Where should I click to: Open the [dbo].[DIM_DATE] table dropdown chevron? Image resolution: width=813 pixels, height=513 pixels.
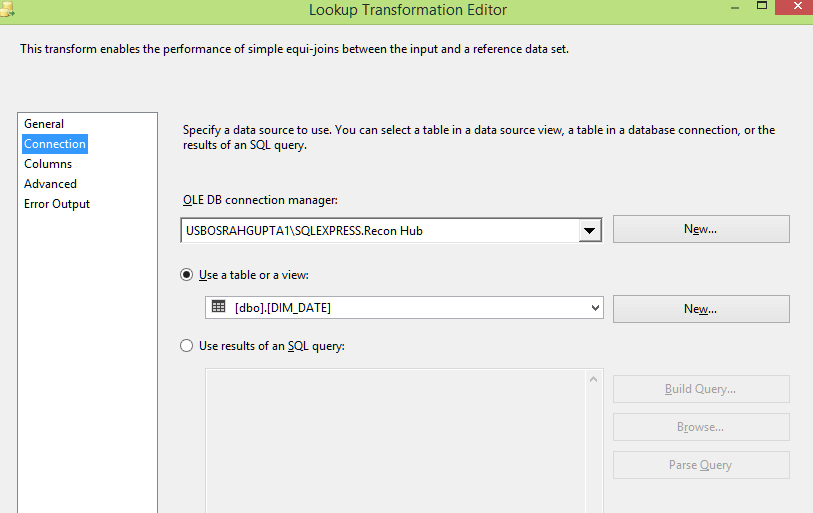coord(595,308)
